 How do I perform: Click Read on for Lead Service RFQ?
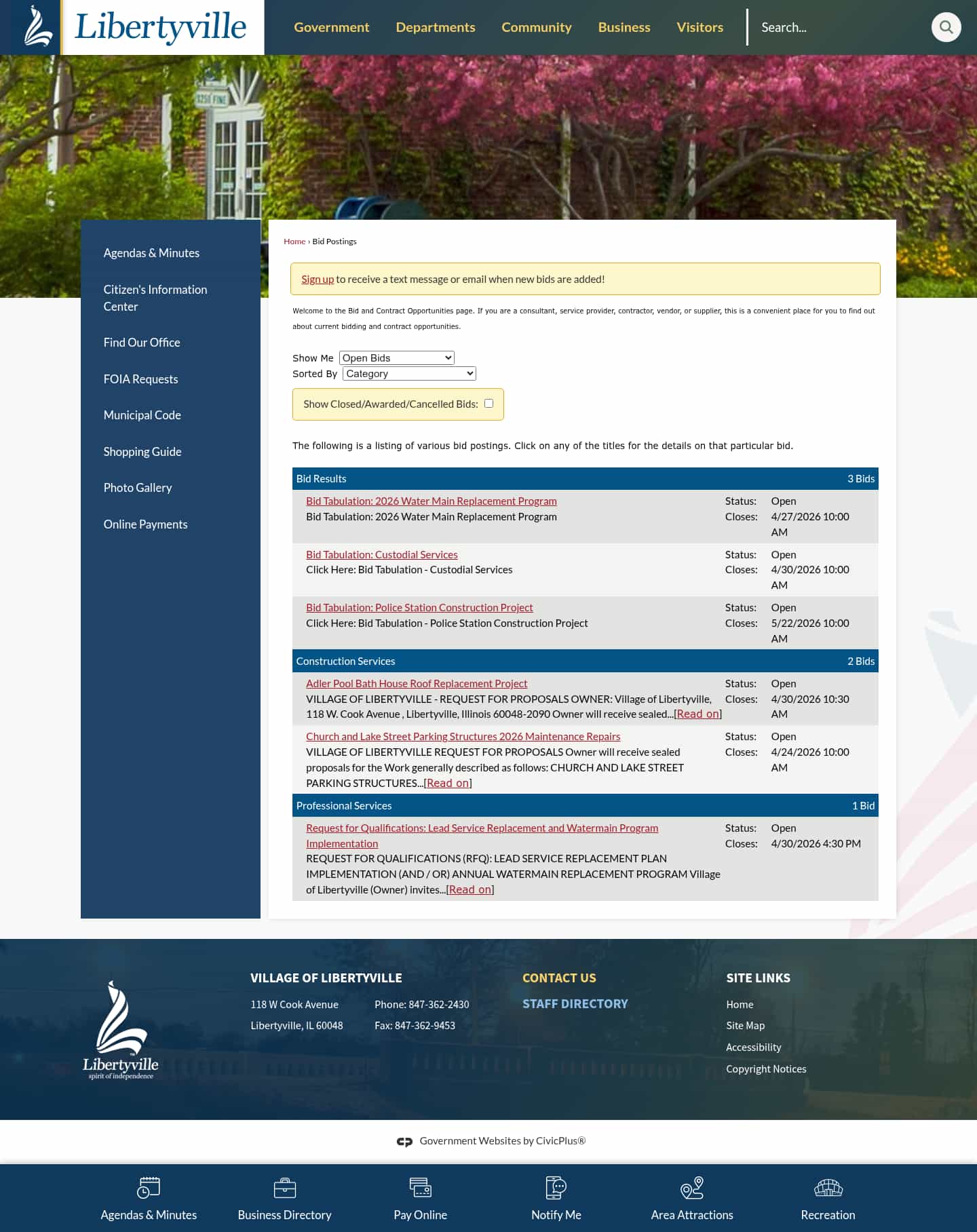coord(470,890)
